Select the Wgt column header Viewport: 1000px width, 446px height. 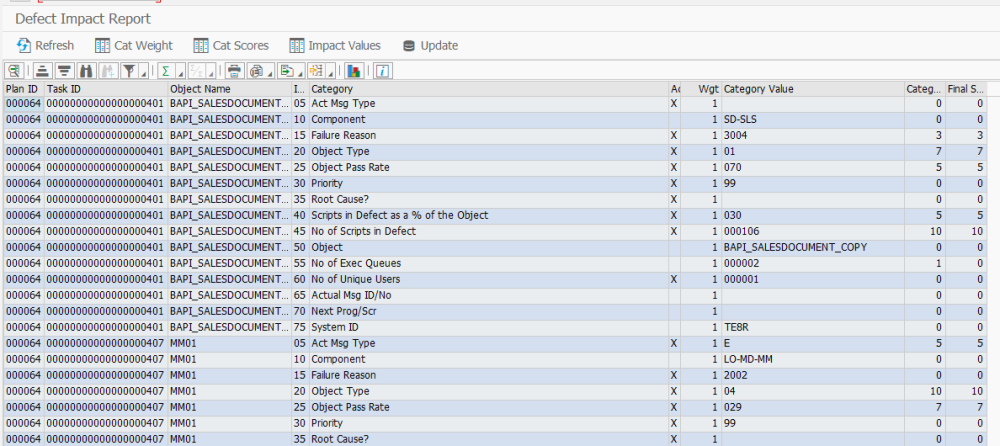[701, 89]
